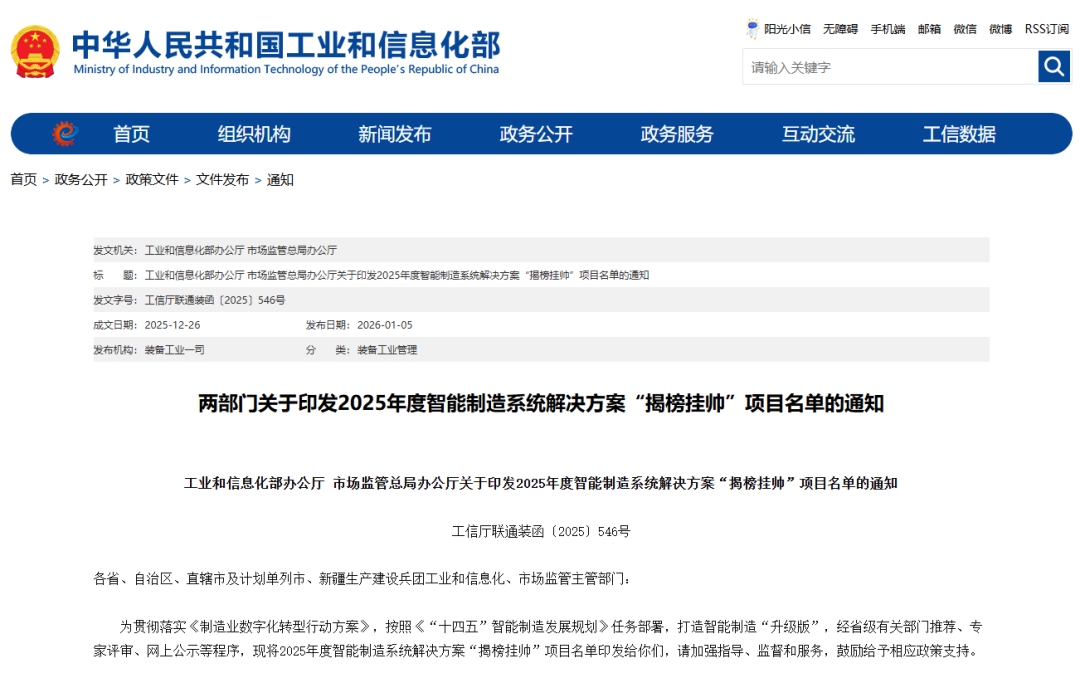Viewport: 1080px width, 673px height.
Task: Open the 政务服务 navigation item
Action: pos(677,134)
